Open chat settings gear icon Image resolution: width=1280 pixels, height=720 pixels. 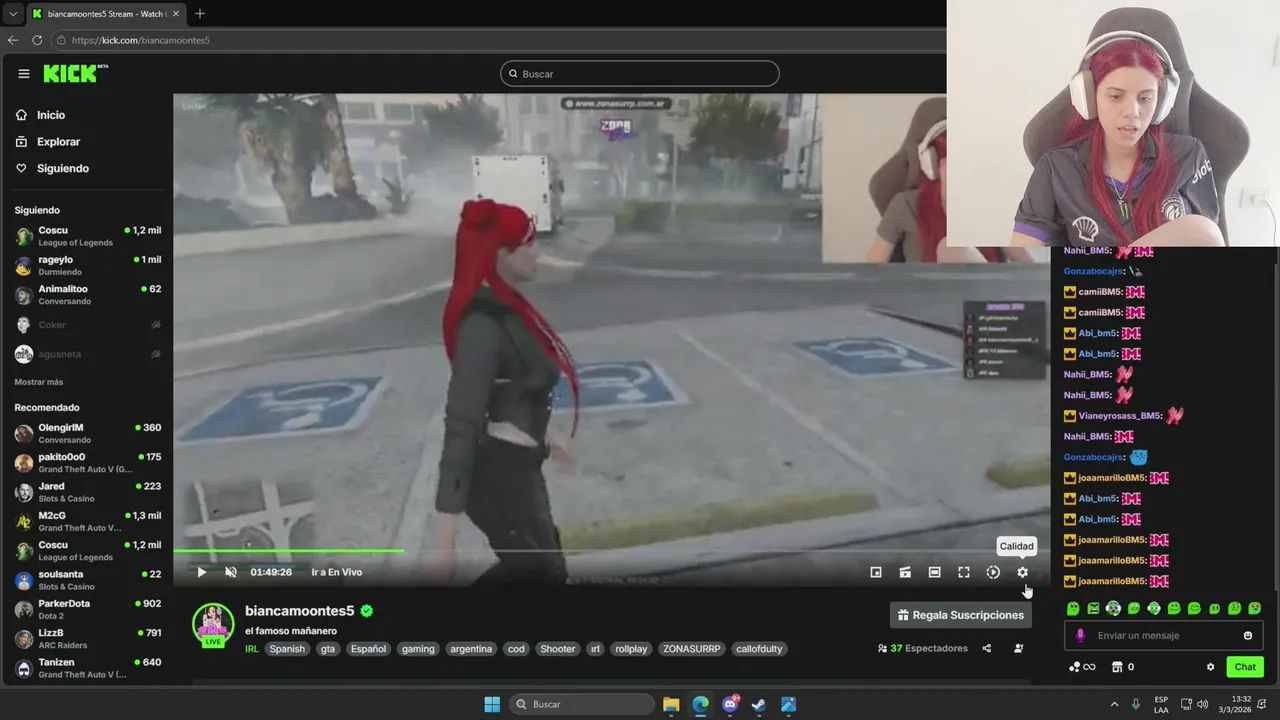pyautogui.click(x=1210, y=667)
